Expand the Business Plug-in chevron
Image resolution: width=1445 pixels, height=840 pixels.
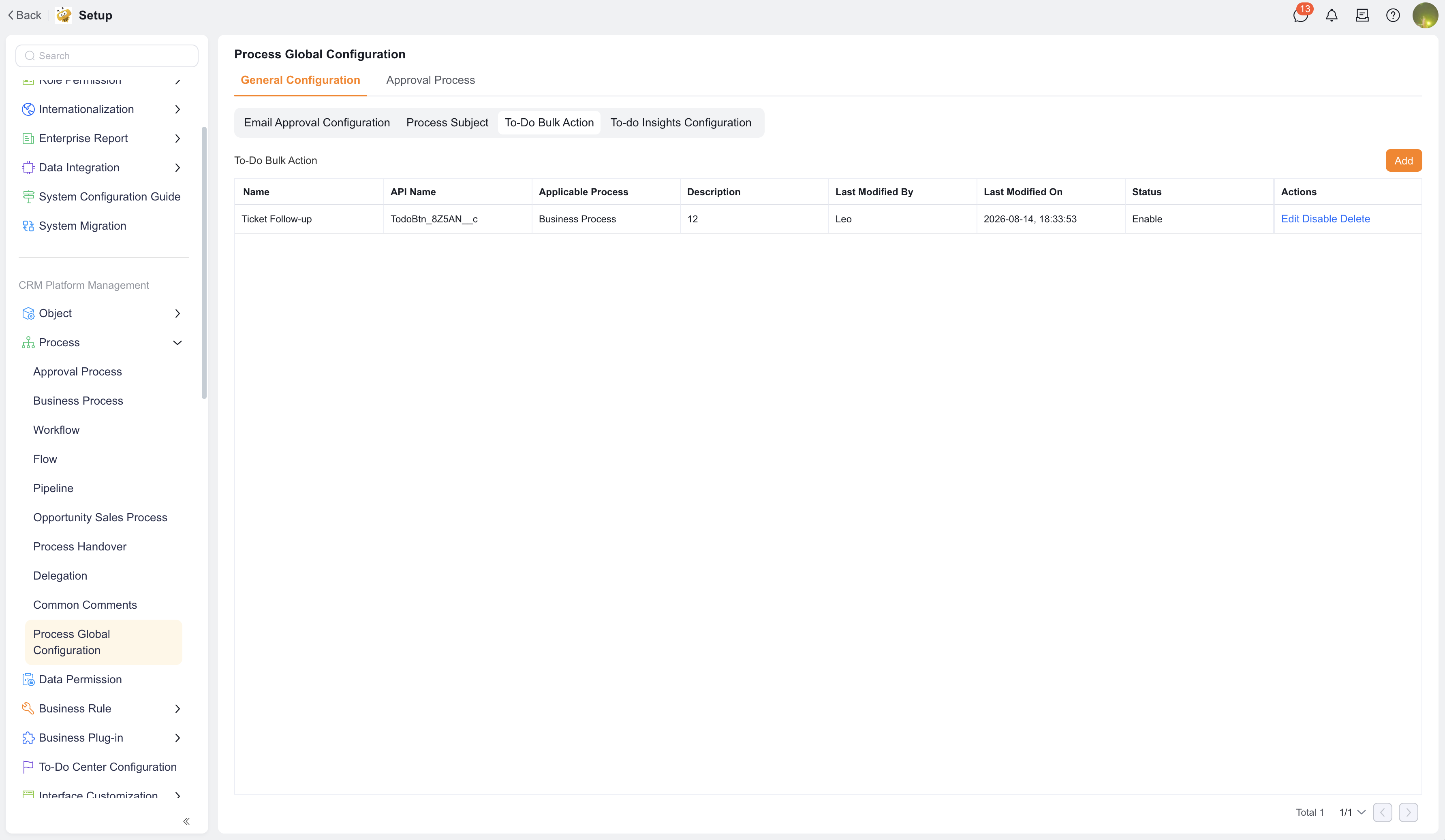[178, 738]
